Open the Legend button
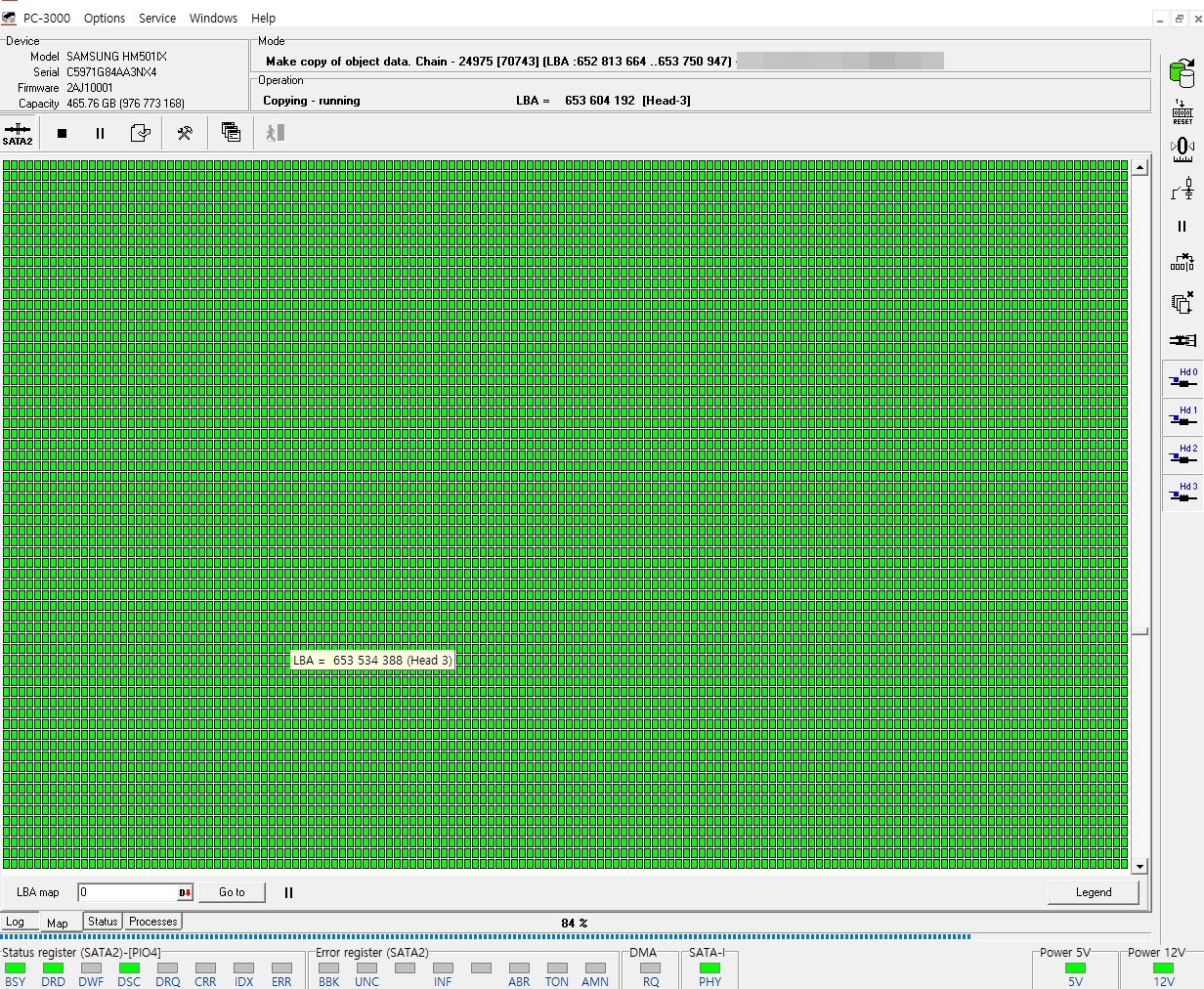Screen dimensions: 1204x989 pyautogui.click(x=1094, y=892)
